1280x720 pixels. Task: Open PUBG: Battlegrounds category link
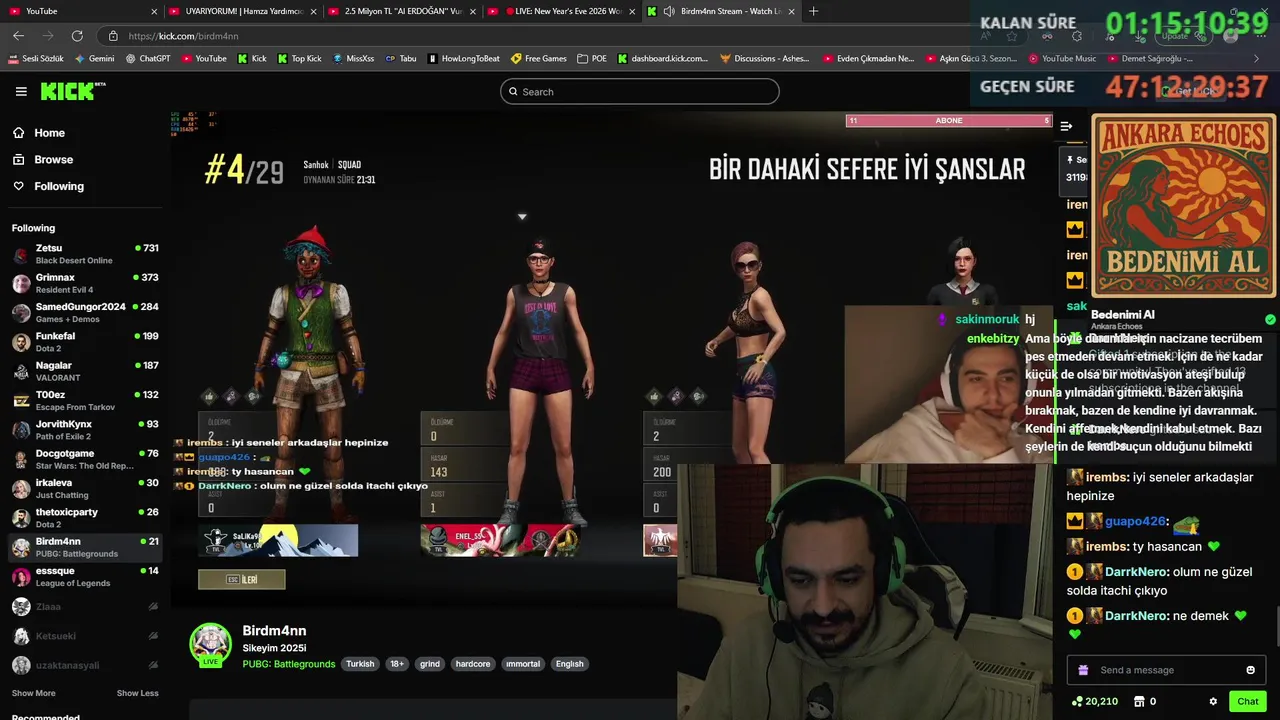coord(289,664)
